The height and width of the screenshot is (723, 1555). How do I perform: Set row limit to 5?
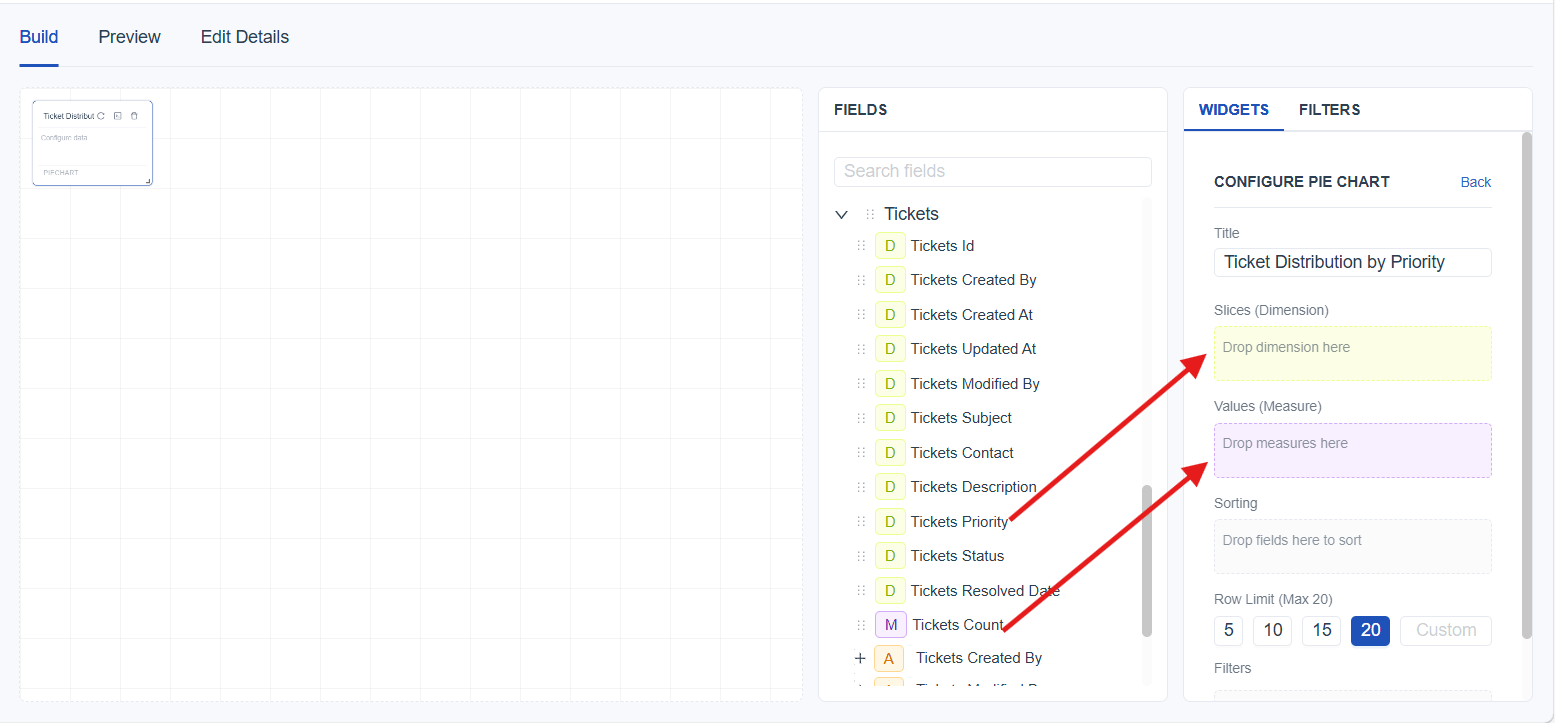1228,630
